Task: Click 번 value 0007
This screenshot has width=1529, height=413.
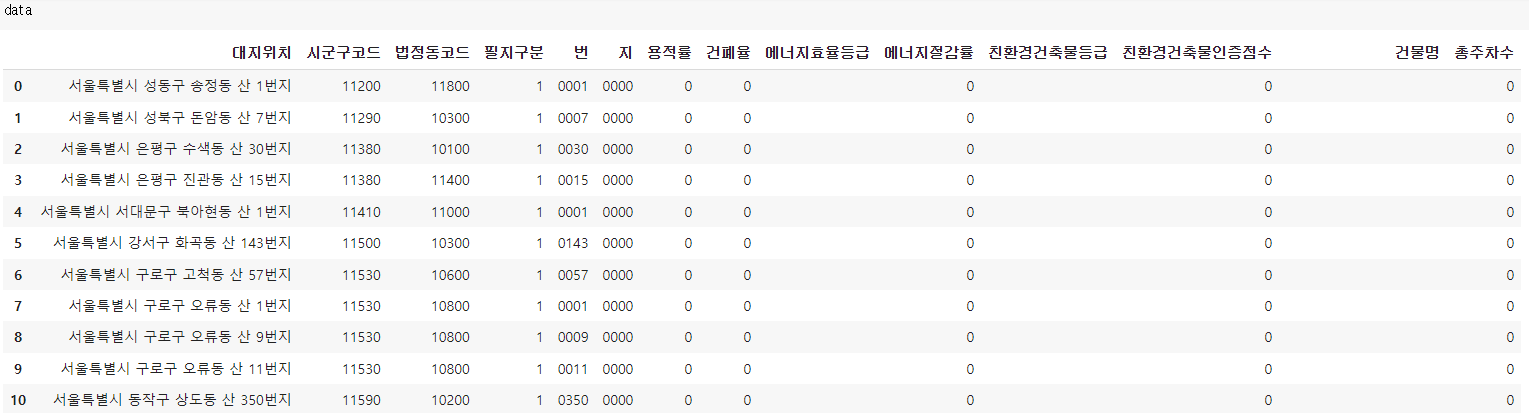Action: point(573,118)
